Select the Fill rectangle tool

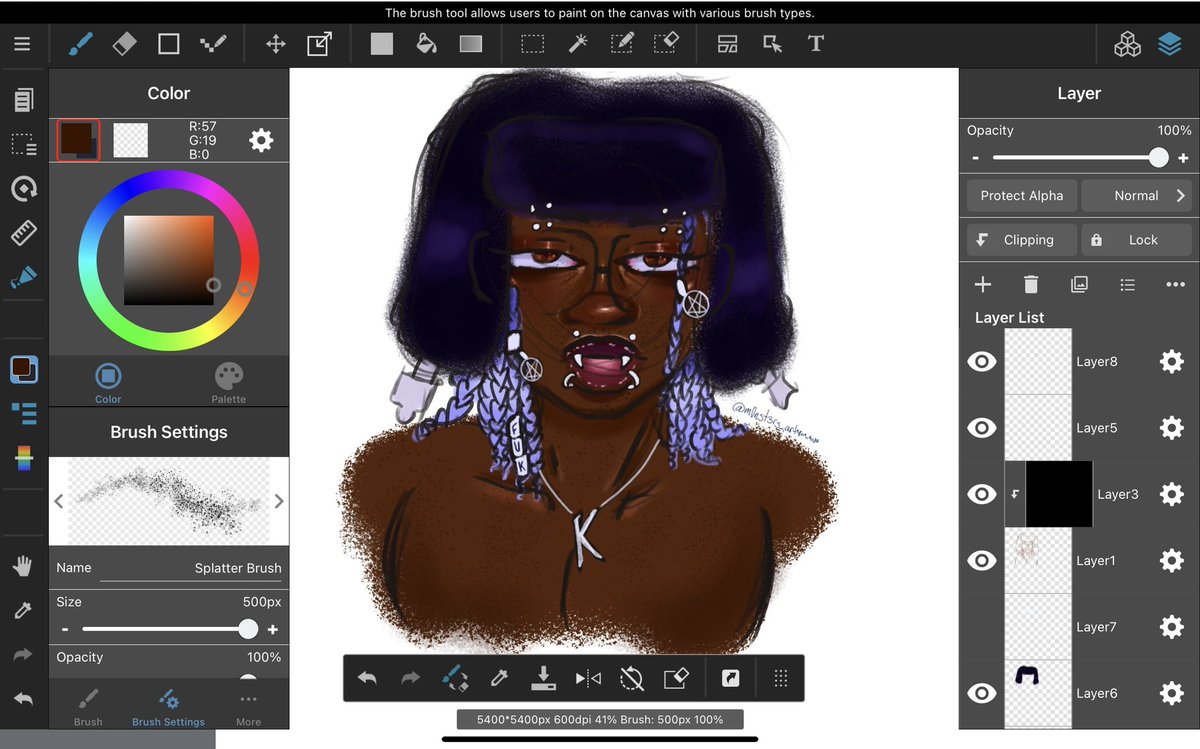[382, 44]
